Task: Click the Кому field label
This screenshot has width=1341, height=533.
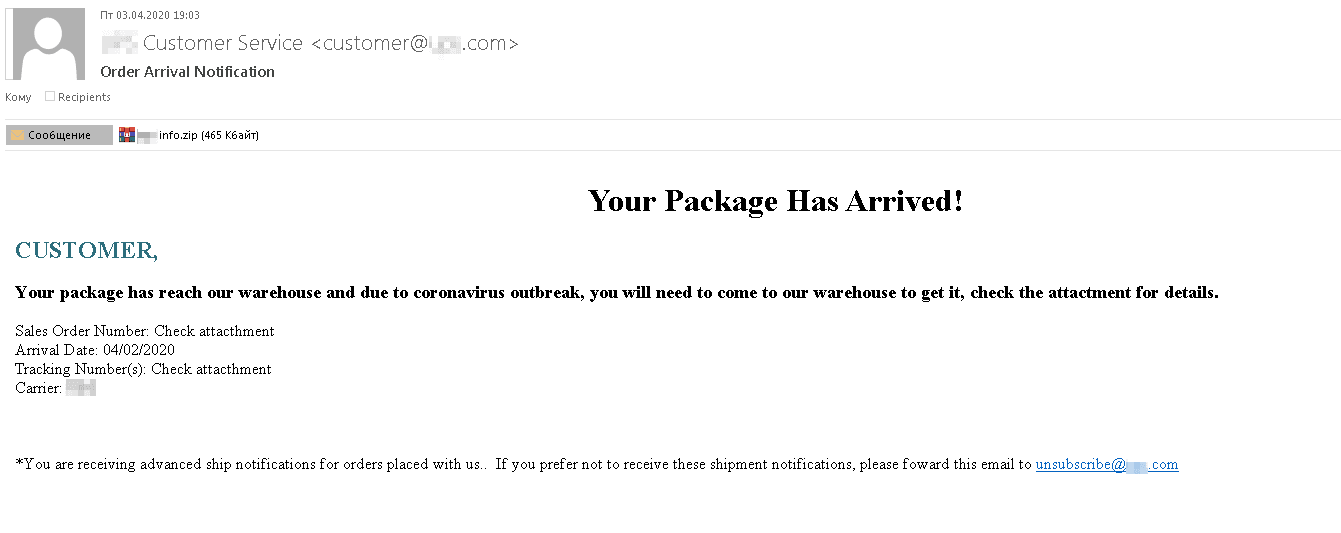Action: 18,97
